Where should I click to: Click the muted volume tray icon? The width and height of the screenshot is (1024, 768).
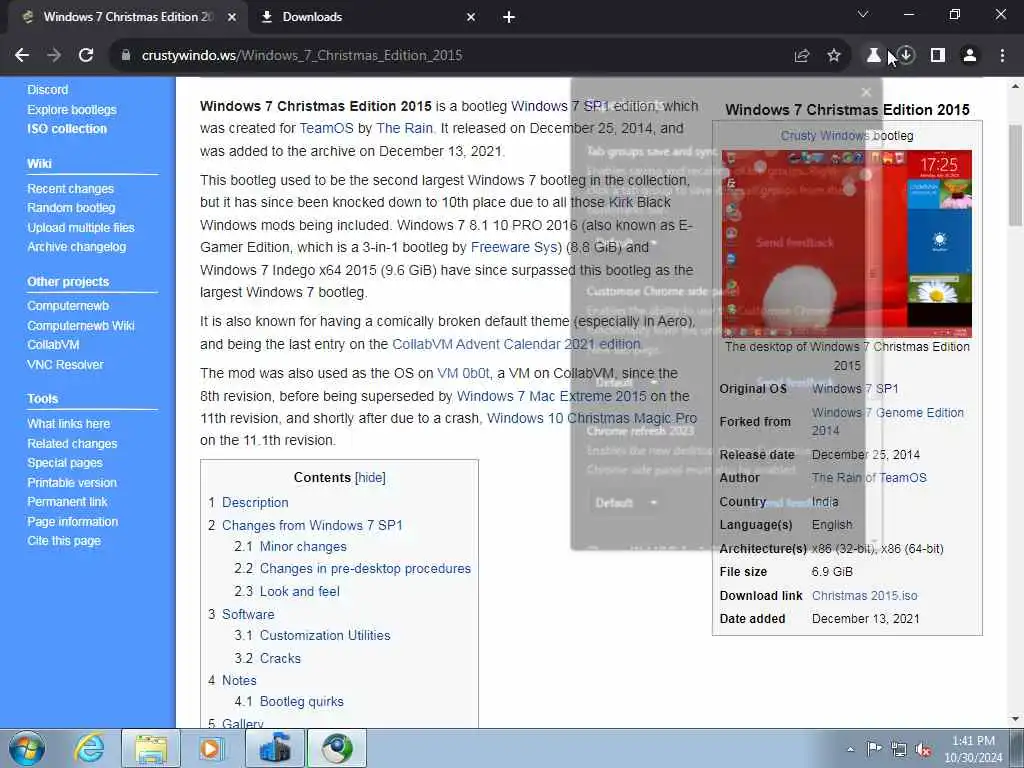point(923,749)
